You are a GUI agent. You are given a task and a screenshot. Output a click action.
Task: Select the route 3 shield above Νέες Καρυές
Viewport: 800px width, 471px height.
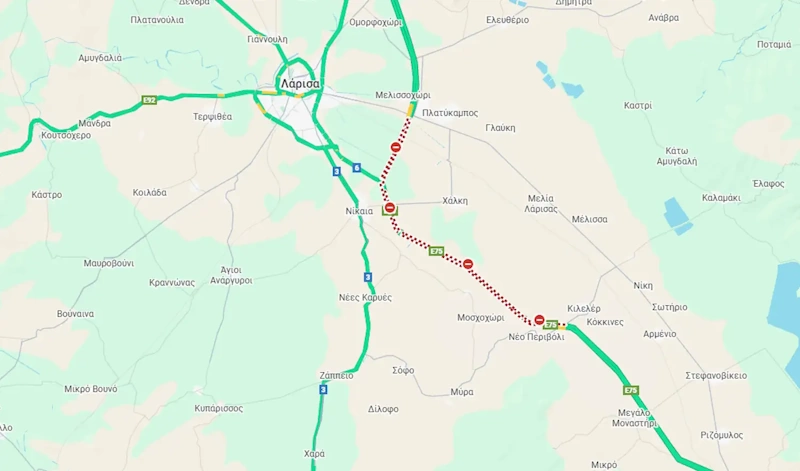click(368, 277)
